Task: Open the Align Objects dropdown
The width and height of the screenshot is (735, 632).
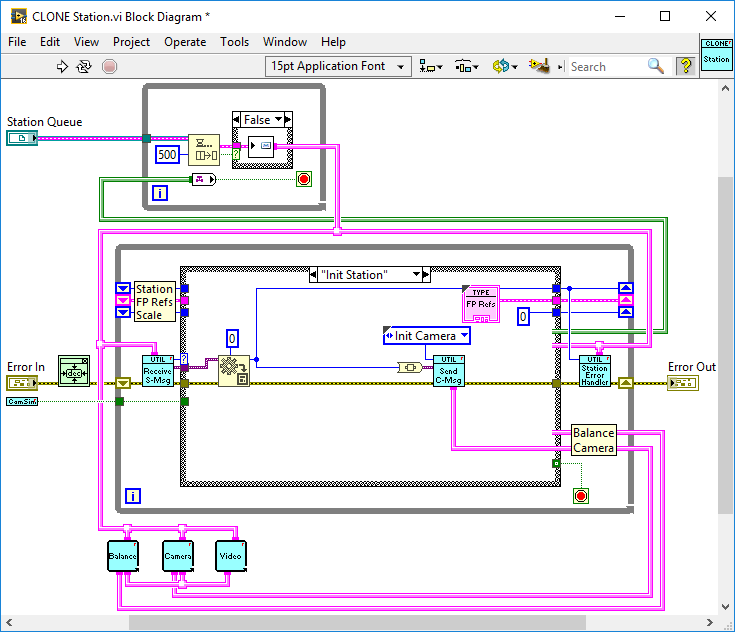Action: coord(432,66)
